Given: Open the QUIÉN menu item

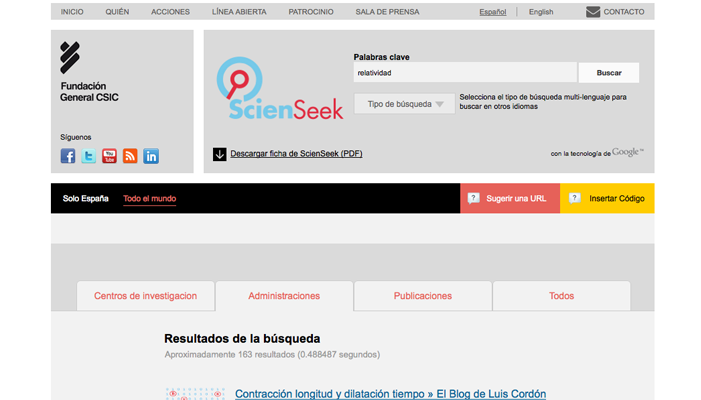Looking at the screenshot, I should [x=117, y=12].
